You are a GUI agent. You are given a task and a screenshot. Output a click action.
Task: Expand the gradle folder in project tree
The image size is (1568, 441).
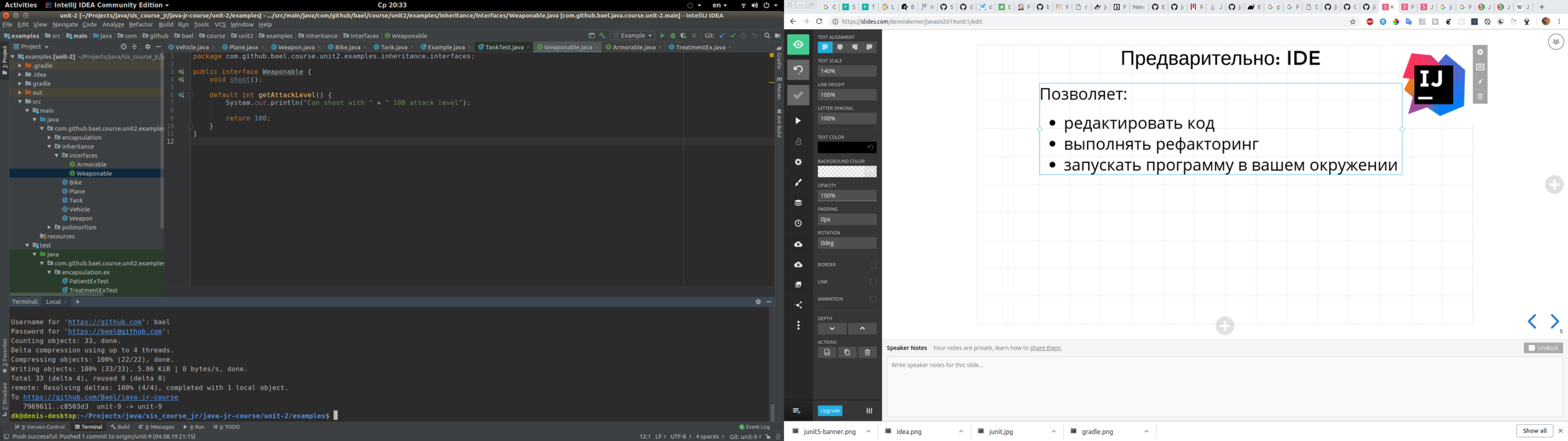[x=19, y=83]
